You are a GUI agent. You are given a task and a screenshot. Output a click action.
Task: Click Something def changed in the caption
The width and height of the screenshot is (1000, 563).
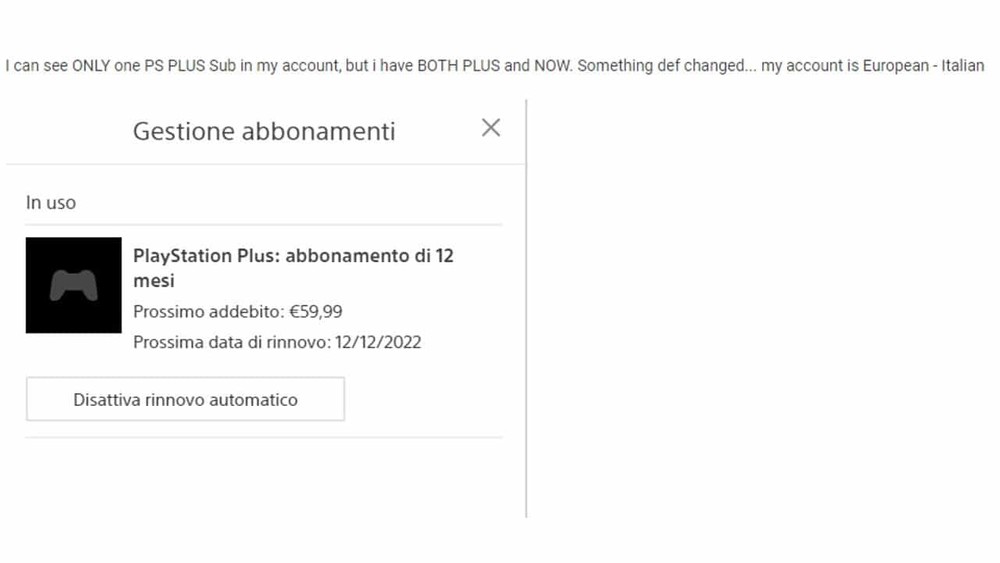coord(661,66)
